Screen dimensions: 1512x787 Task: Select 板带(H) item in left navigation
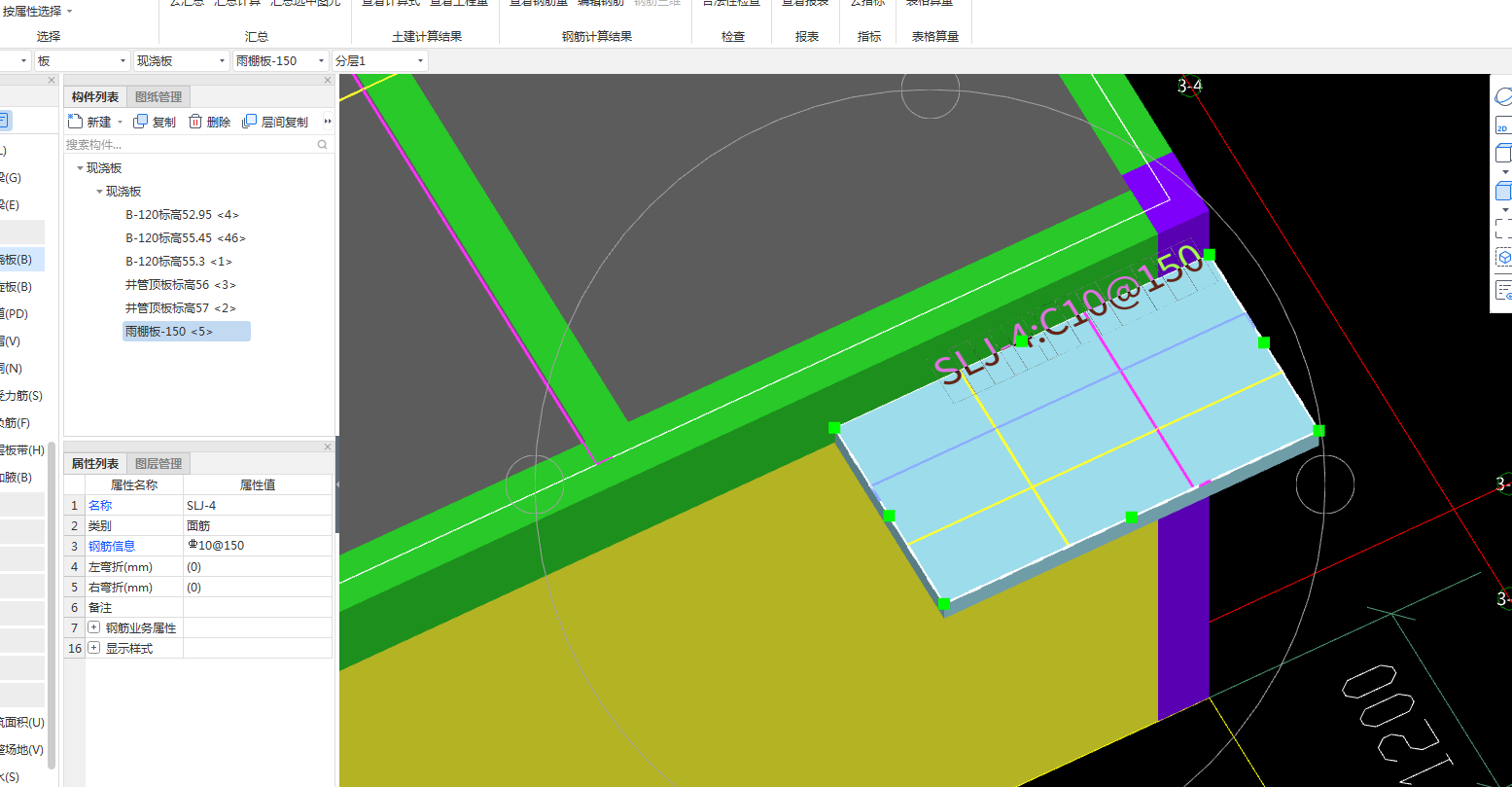click(x=21, y=450)
